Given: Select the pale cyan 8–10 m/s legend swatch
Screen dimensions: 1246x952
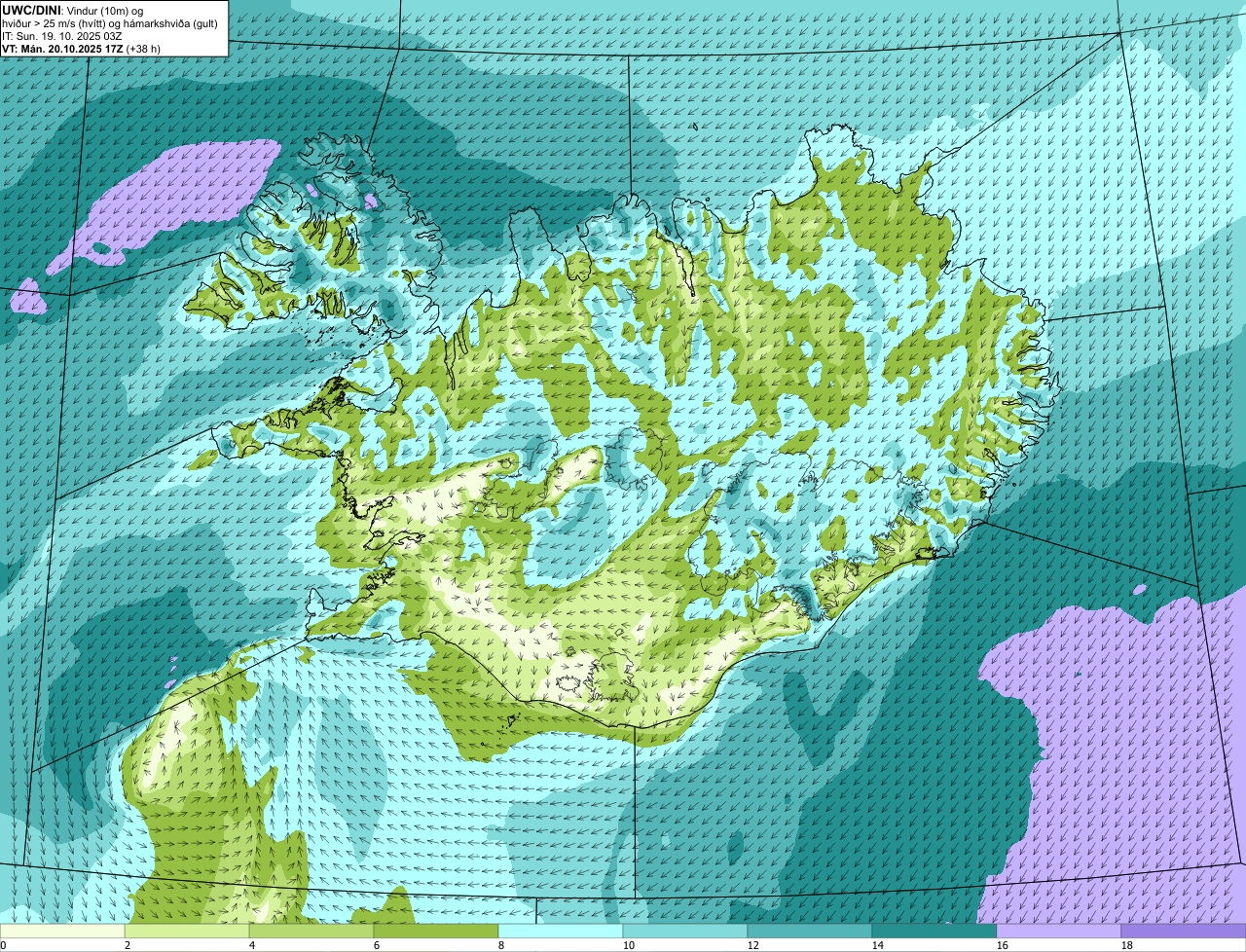Looking at the screenshot, I should tap(561, 932).
